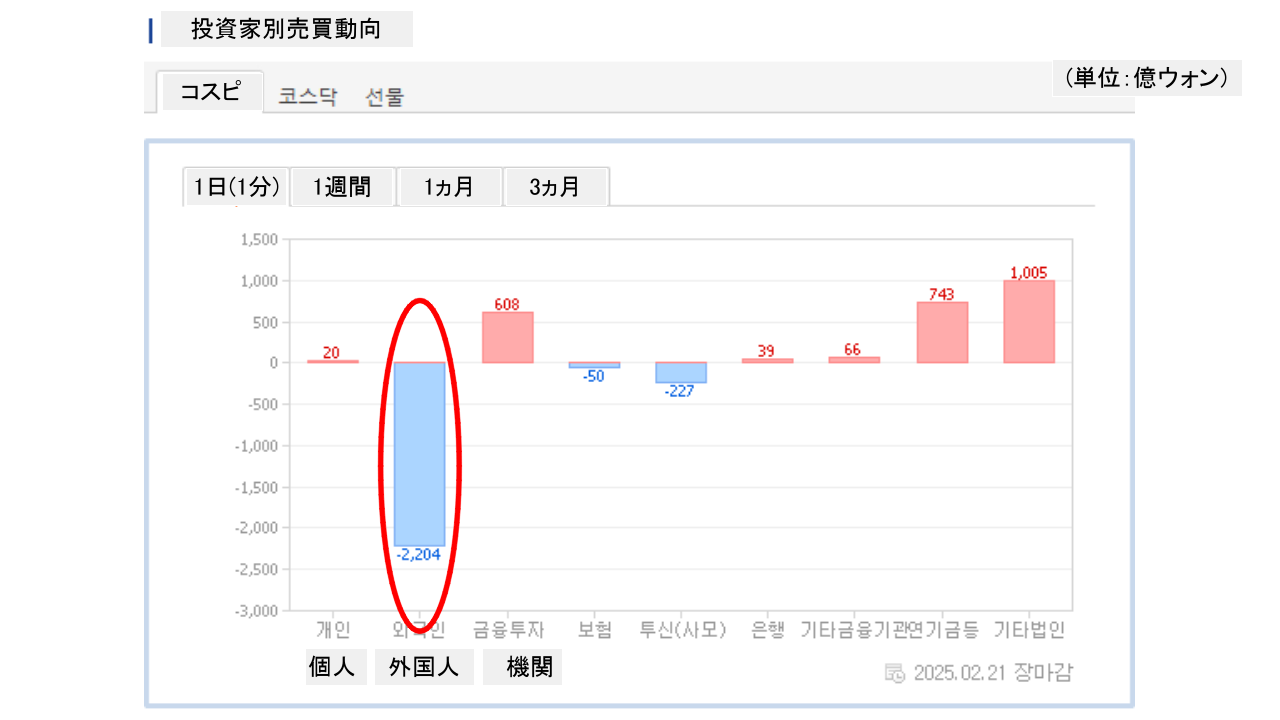Select the コスピ market tab
This screenshot has width=1280, height=720.
tap(210, 92)
